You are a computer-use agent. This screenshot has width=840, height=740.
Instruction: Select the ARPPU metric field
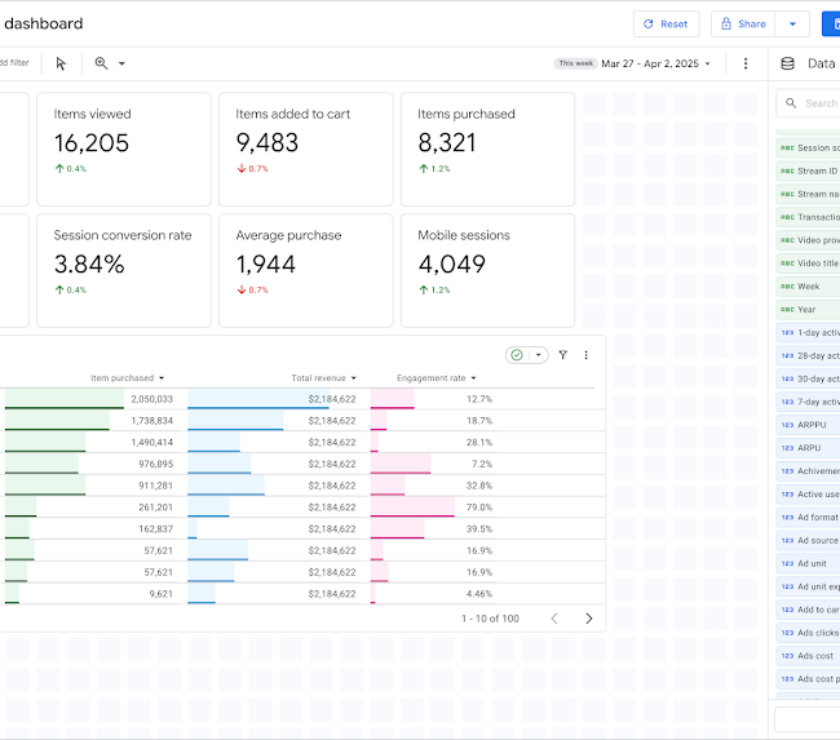pyautogui.click(x=808, y=425)
